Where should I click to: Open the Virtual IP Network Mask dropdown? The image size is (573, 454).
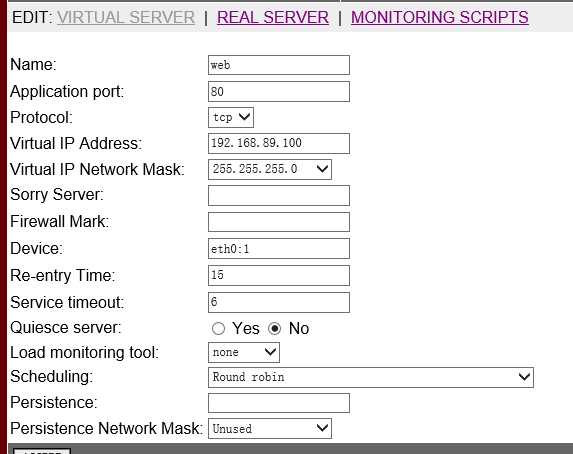(x=270, y=169)
